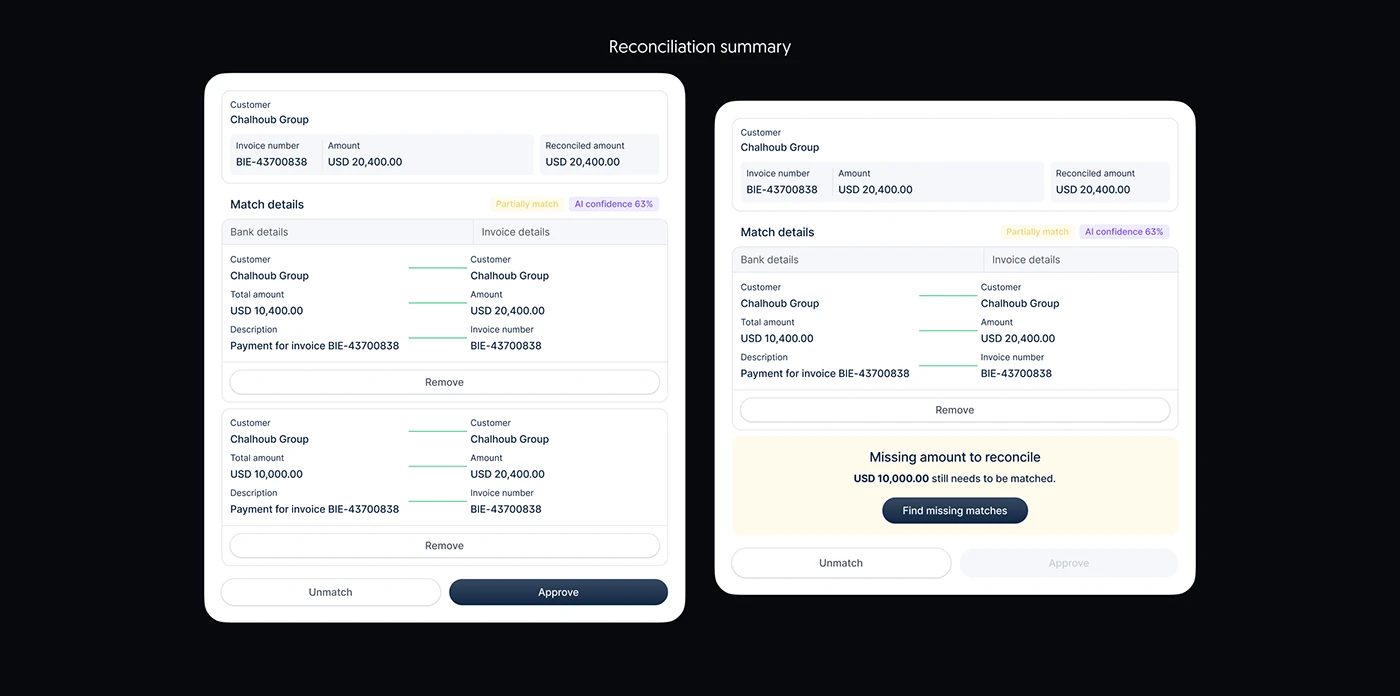Remove the bank match in the right card
Viewport: 1400px width, 696px height.
click(x=954, y=410)
